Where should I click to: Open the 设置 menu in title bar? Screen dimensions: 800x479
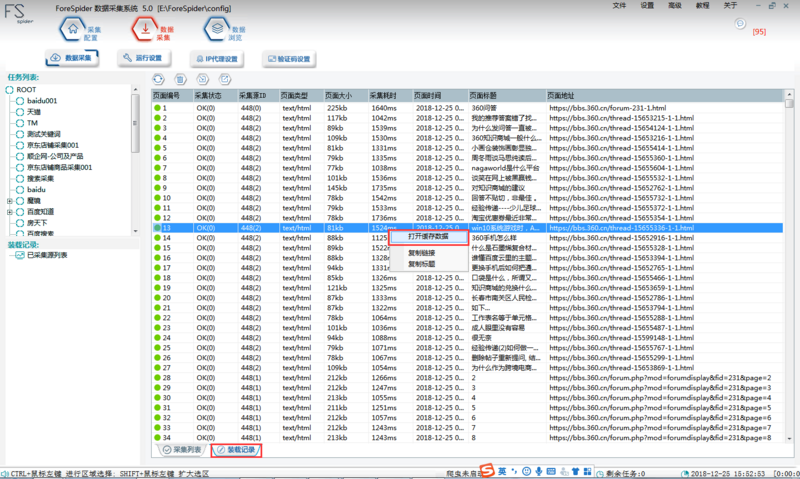647,6
